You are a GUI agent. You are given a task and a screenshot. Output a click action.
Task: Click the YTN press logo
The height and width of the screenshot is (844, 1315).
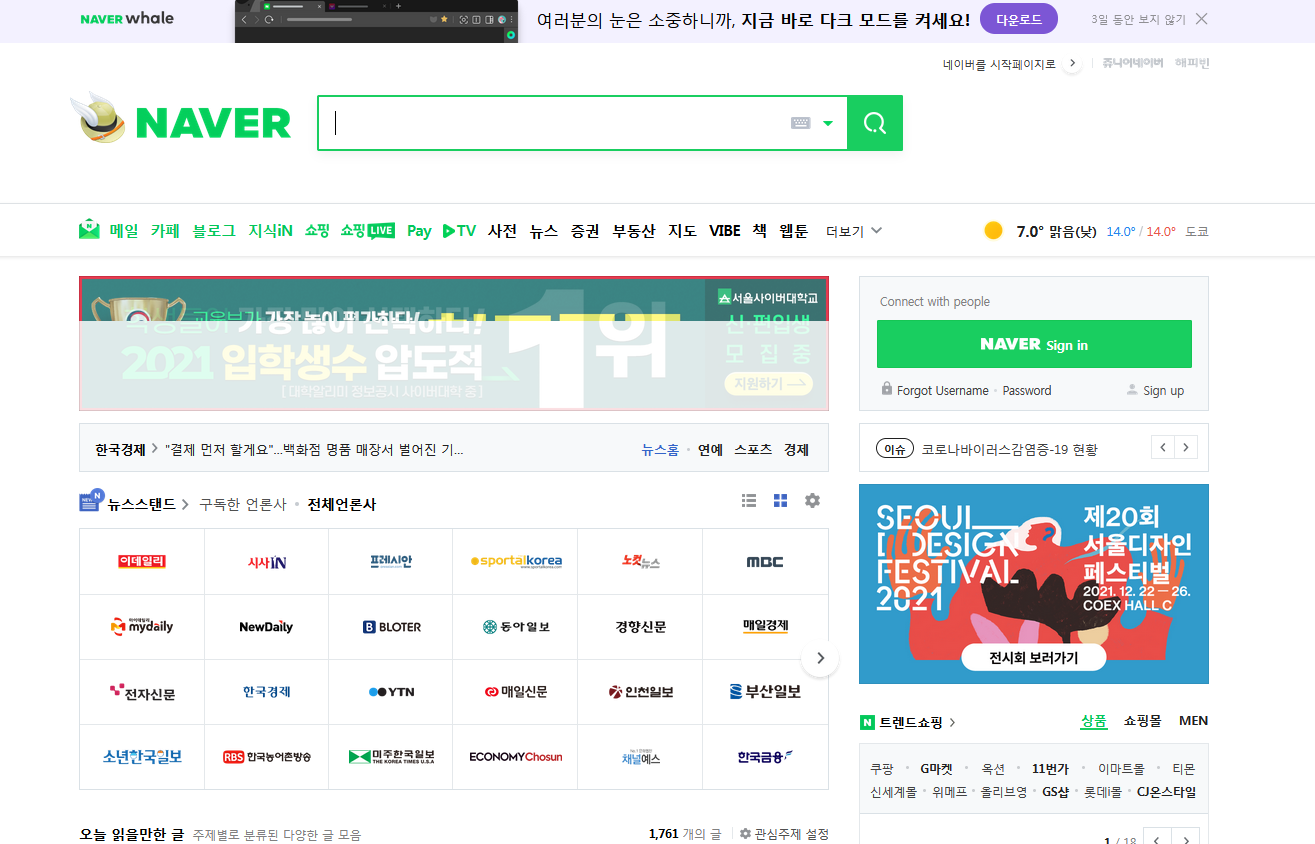pyautogui.click(x=391, y=692)
